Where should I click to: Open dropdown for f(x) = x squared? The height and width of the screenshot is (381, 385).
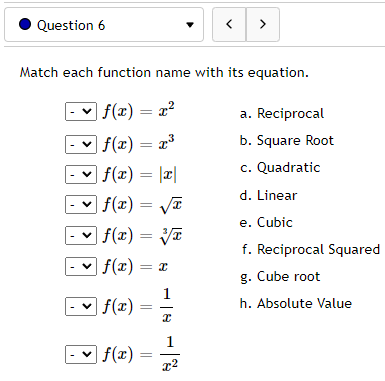click(81, 111)
